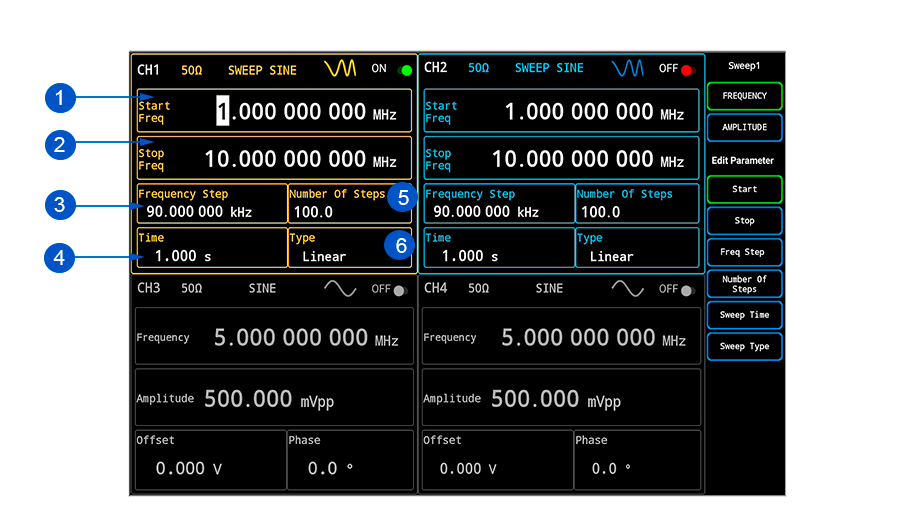917x506 pixels.
Task: Click CH4 50Ω impedance label
Action: click(479, 288)
